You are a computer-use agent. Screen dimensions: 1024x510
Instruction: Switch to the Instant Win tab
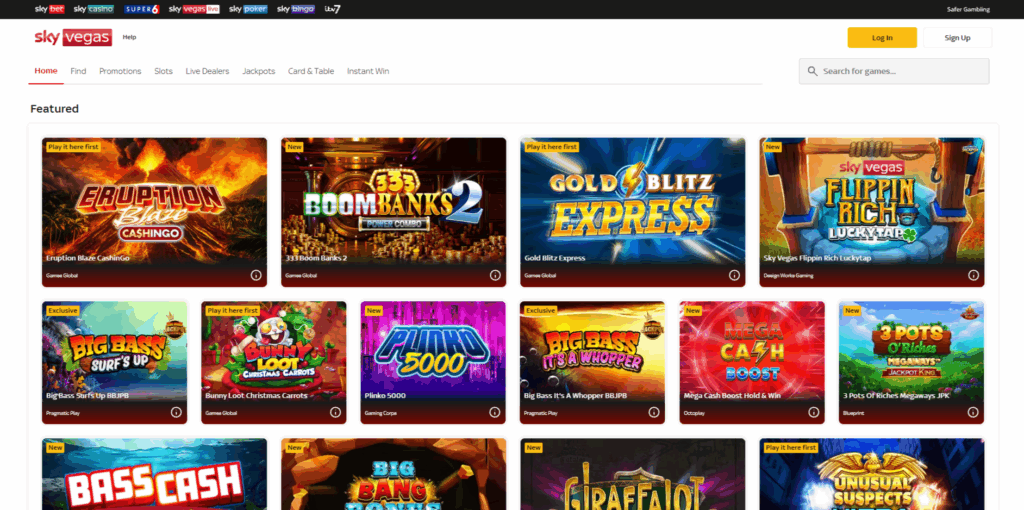pyautogui.click(x=368, y=71)
